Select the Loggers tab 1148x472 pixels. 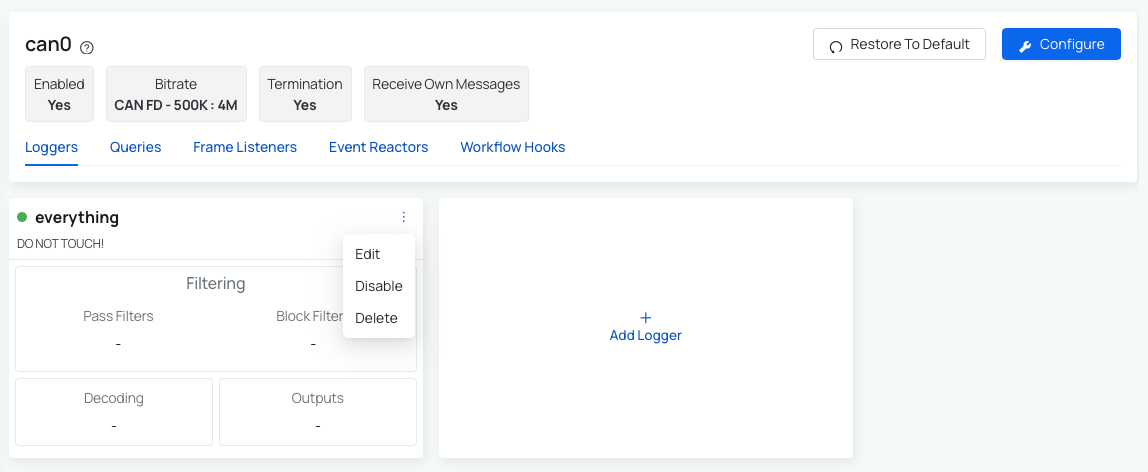click(51, 147)
